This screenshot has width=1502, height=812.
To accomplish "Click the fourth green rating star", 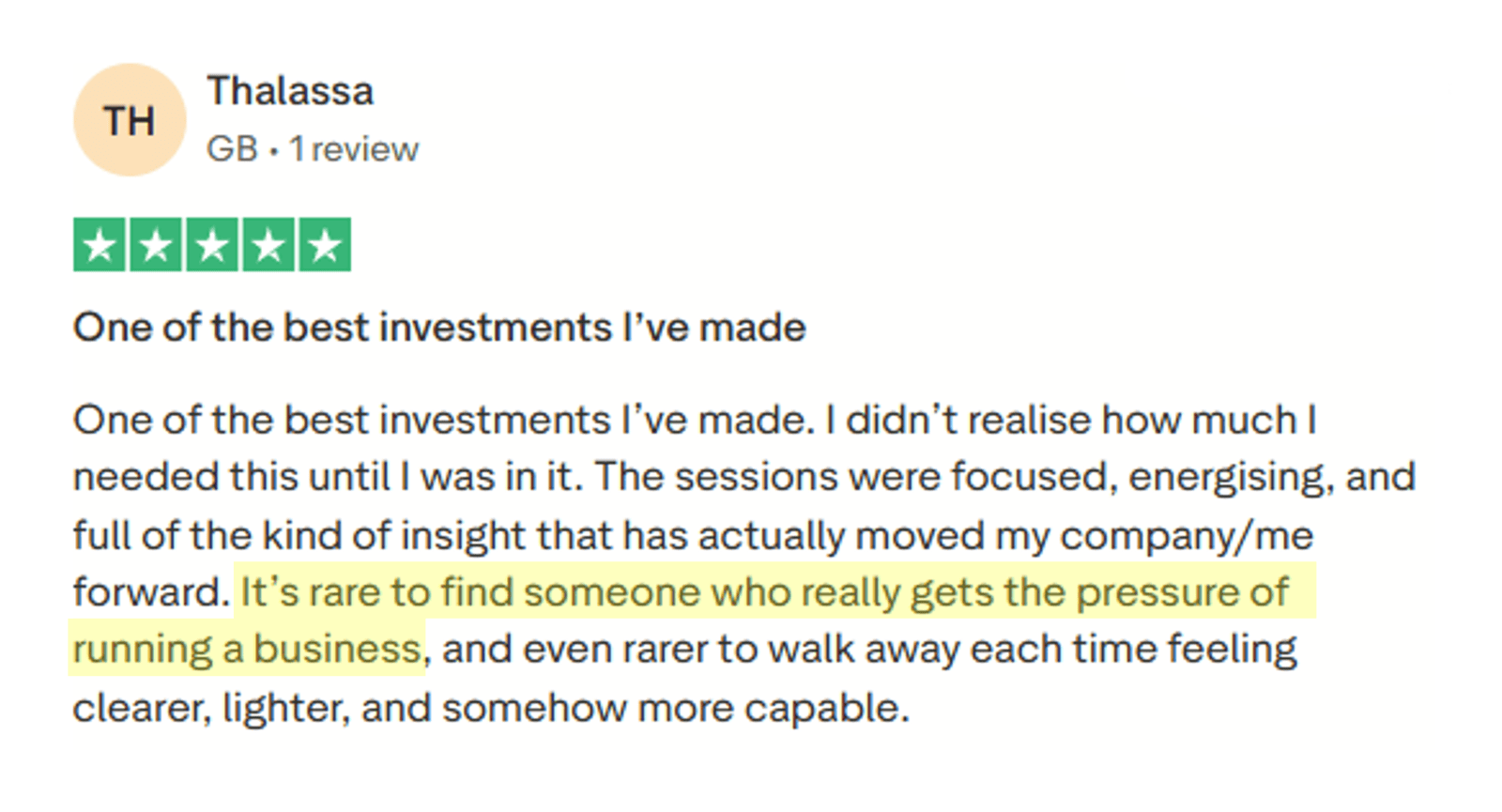I will click(x=268, y=245).
